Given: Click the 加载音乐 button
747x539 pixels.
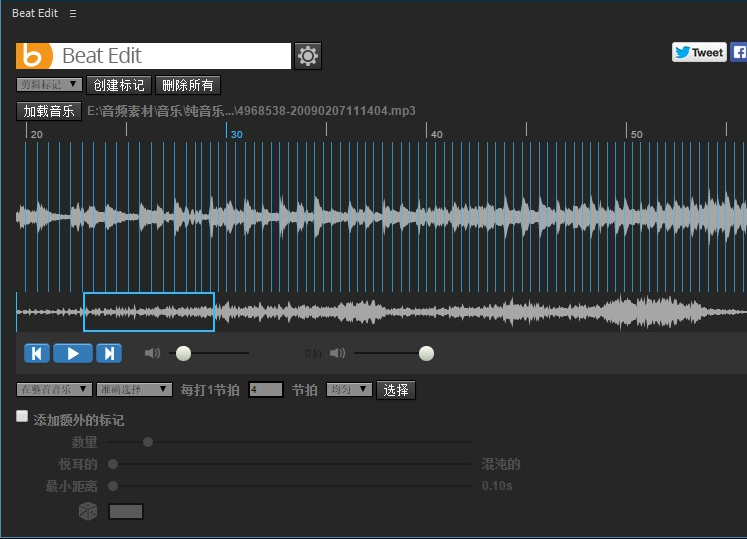Looking at the screenshot, I should 49,111.
